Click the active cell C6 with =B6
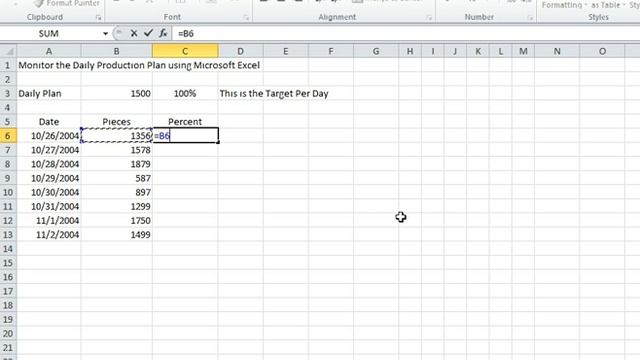The width and height of the screenshot is (640, 360). click(x=185, y=136)
